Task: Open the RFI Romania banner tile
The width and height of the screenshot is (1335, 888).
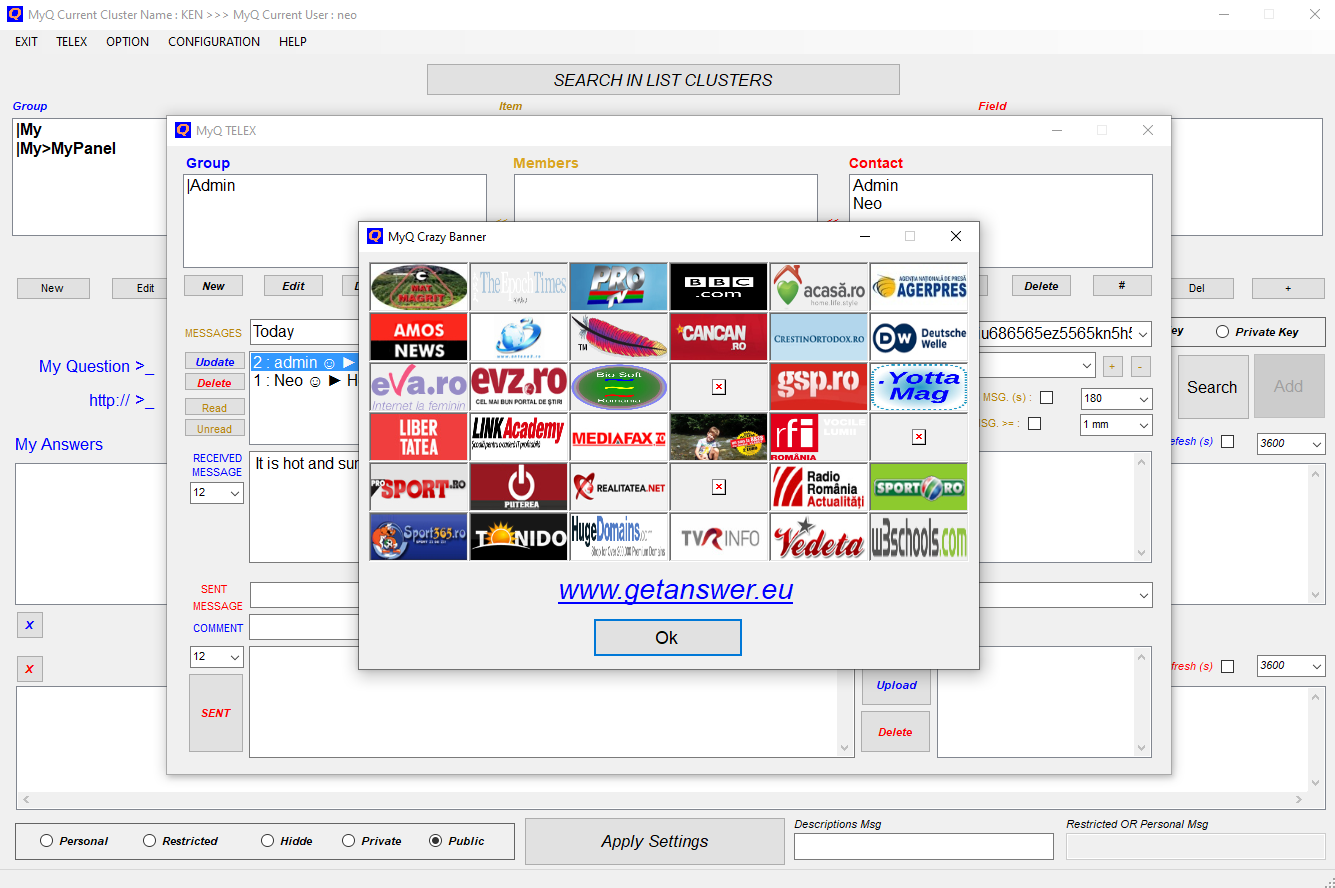Action: [819, 437]
